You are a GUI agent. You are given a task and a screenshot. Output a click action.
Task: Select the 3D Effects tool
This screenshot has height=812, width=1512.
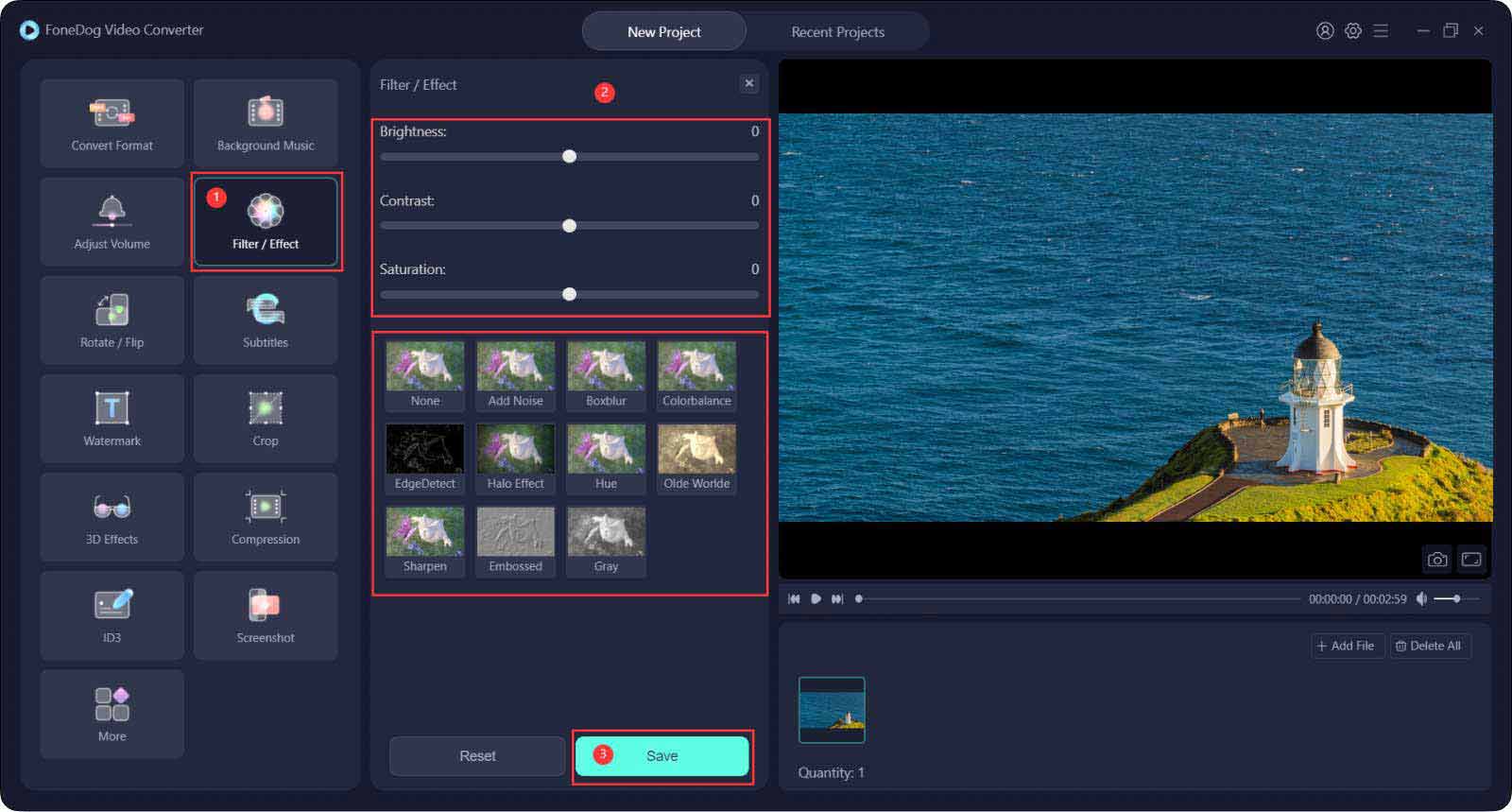coord(112,517)
